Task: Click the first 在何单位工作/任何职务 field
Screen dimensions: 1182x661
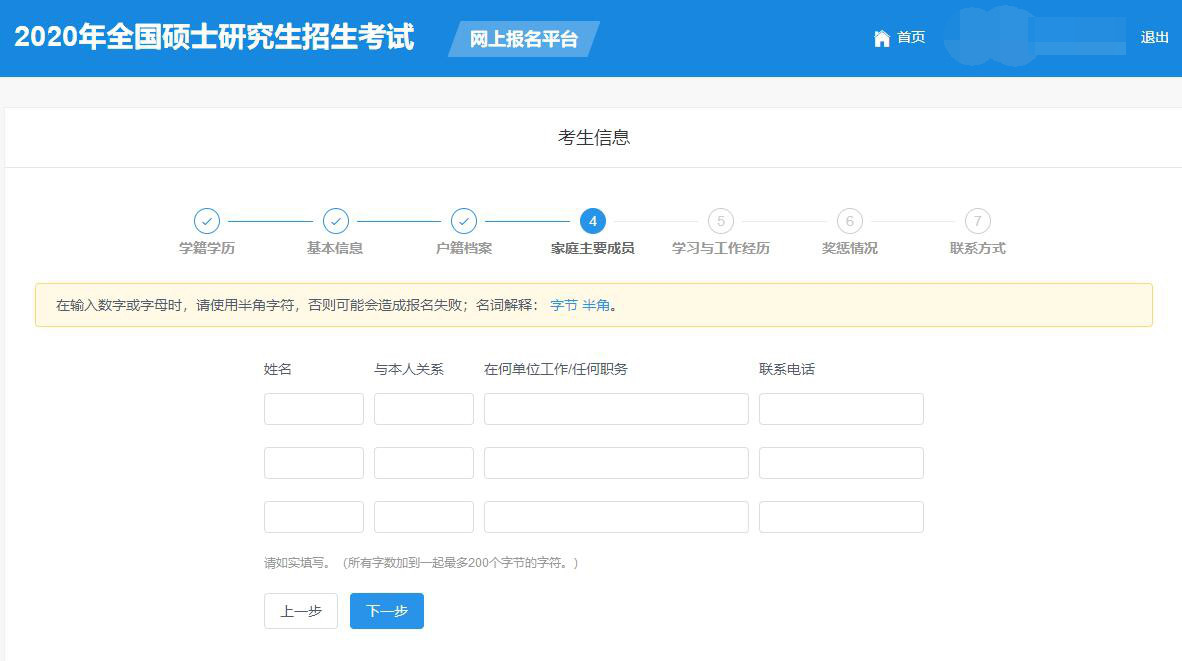Action: click(x=615, y=408)
